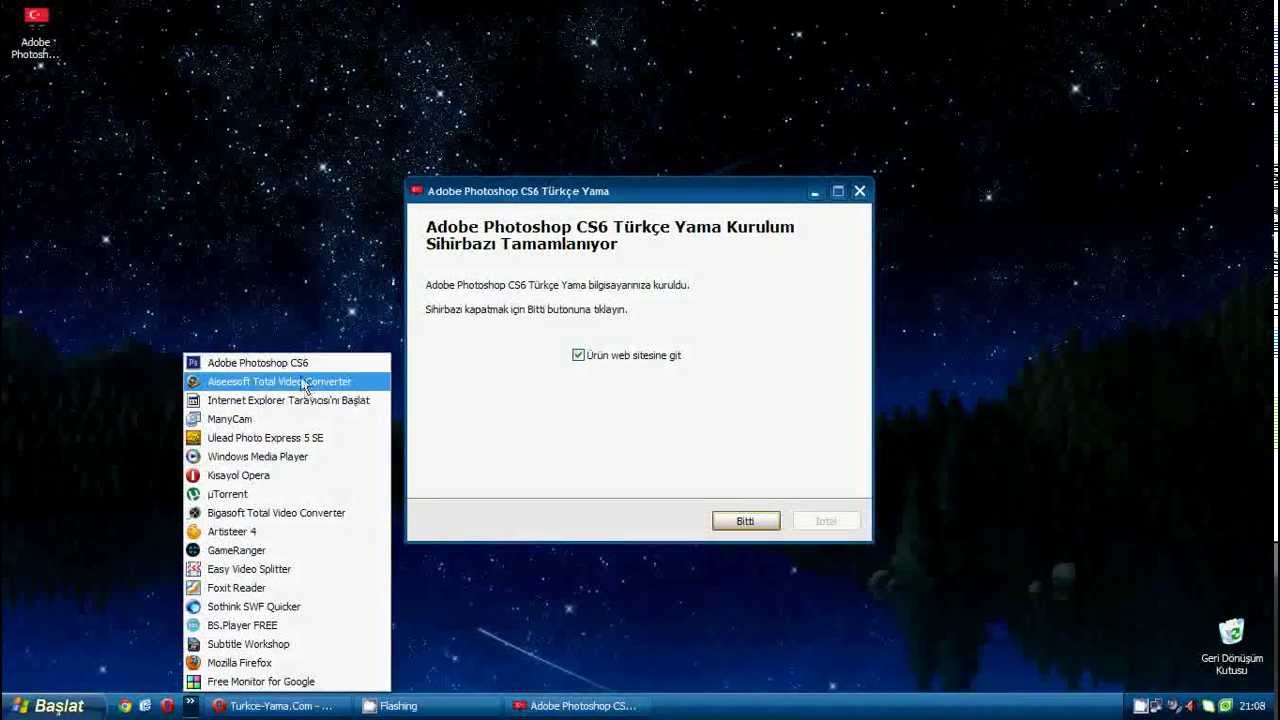Click the µTorrent icon in the program list
This screenshot has width=1280, height=720.
pyautogui.click(x=194, y=494)
